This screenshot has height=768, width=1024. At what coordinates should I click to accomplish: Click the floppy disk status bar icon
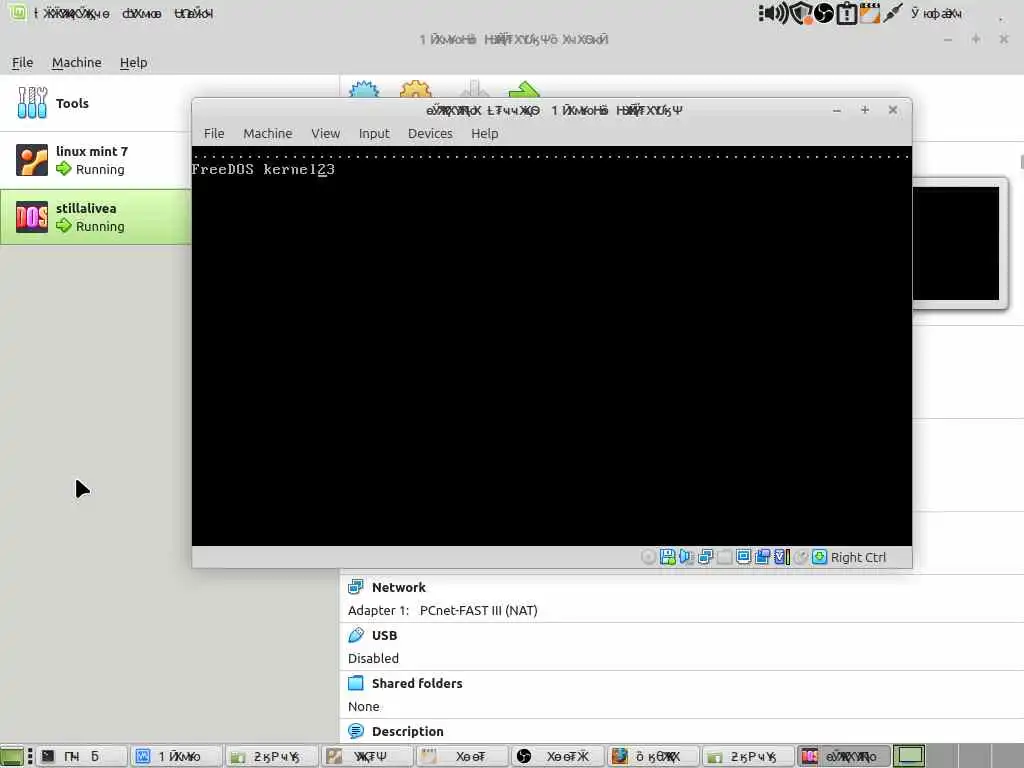[x=667, y=557]
